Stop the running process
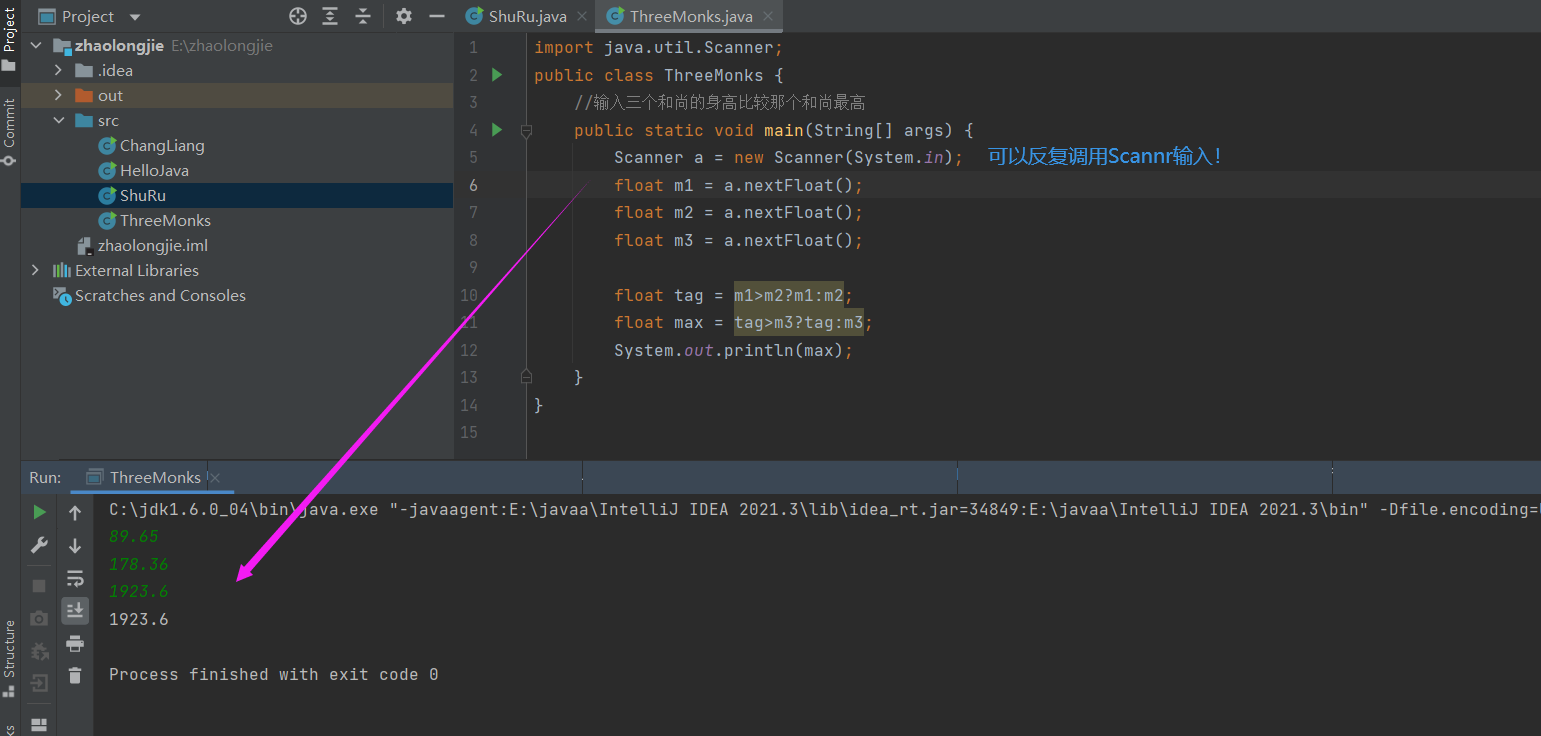The image size is (1541, 736). 39,585
